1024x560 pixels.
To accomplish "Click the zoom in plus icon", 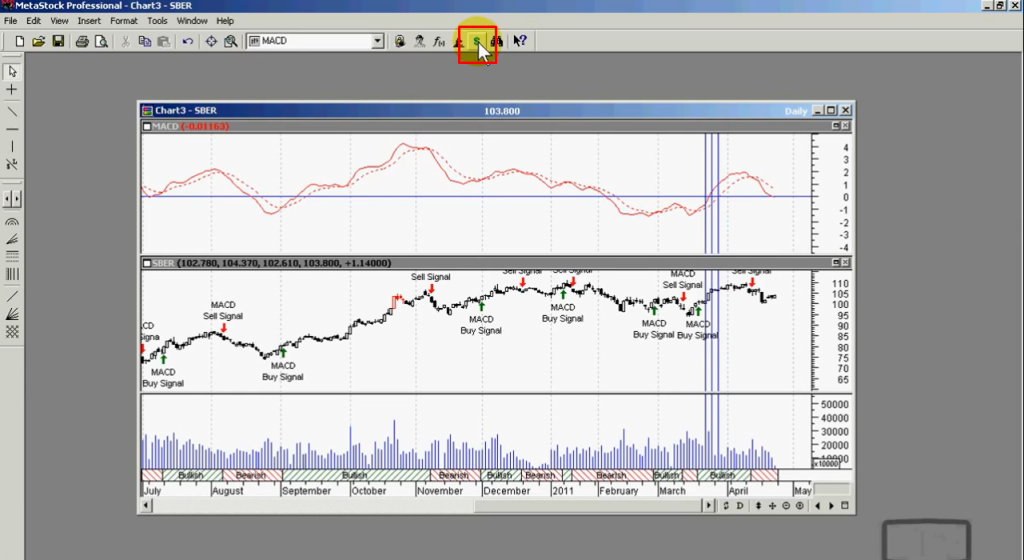I will 799,506.
